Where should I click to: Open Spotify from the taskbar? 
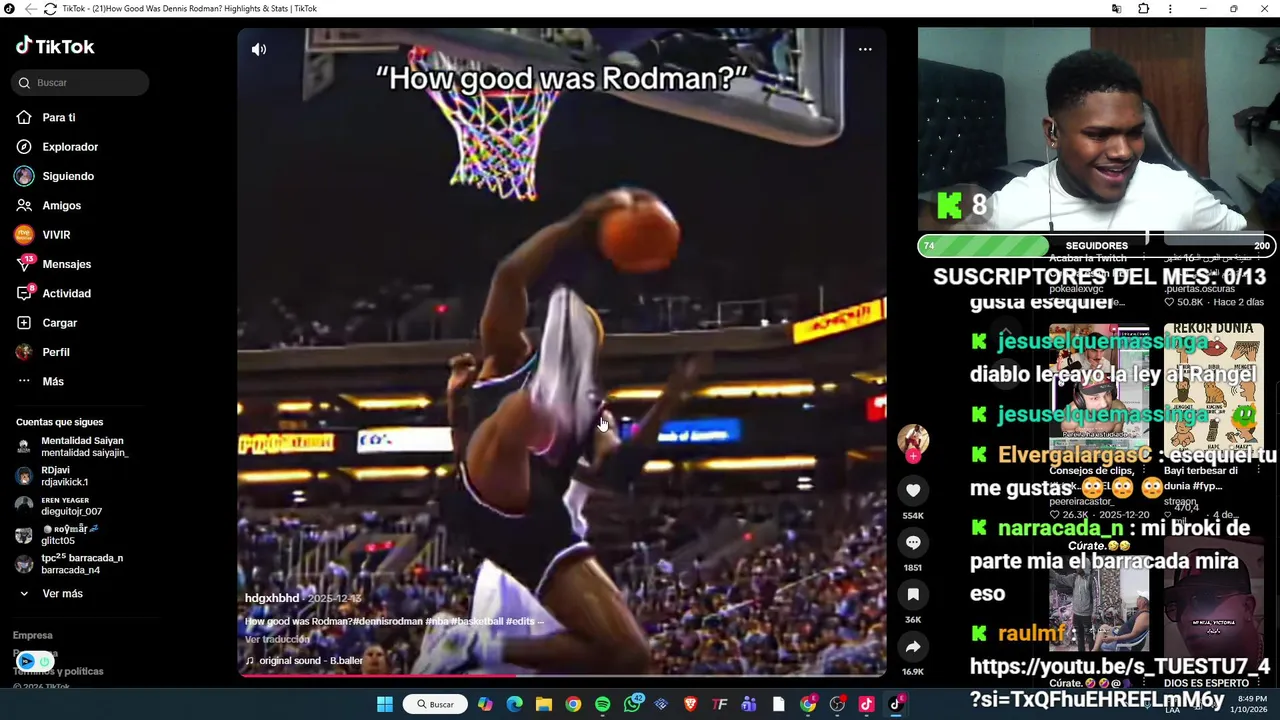602,704
